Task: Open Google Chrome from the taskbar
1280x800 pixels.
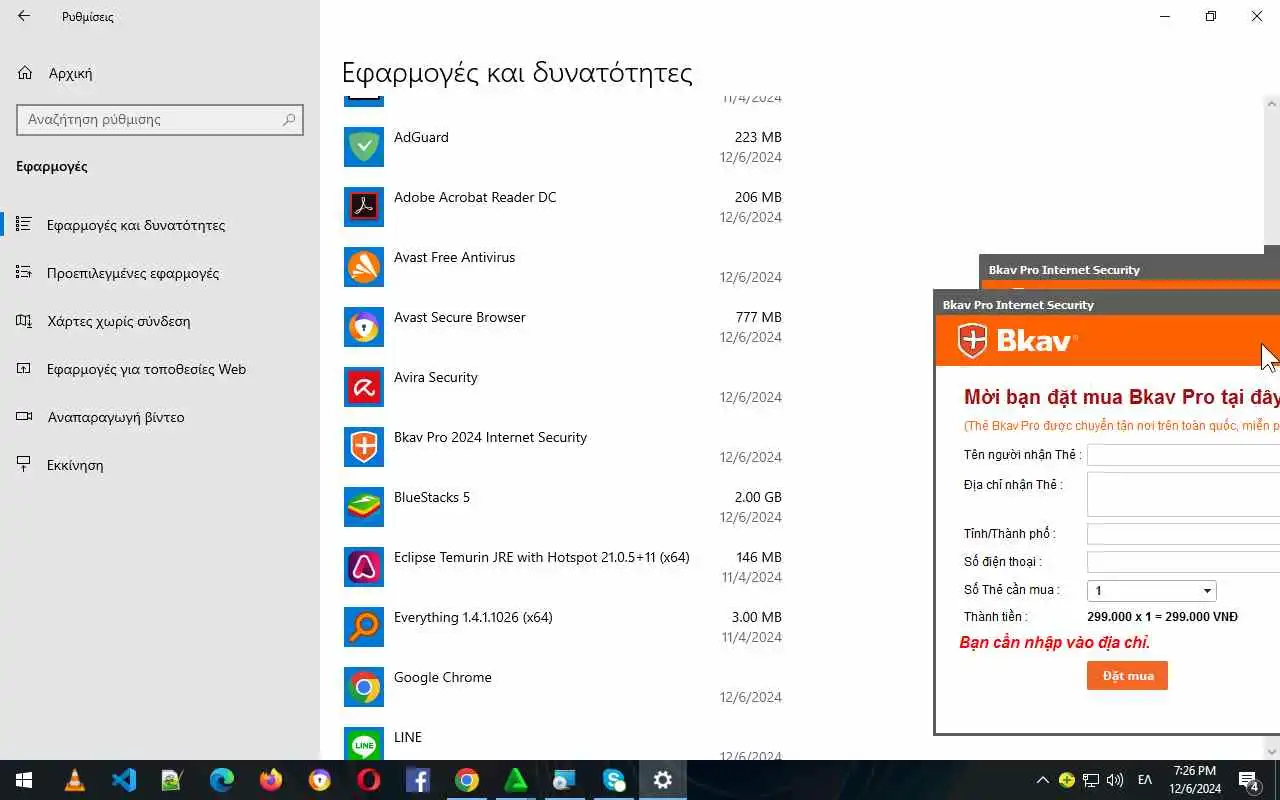Action: point(466,780)
